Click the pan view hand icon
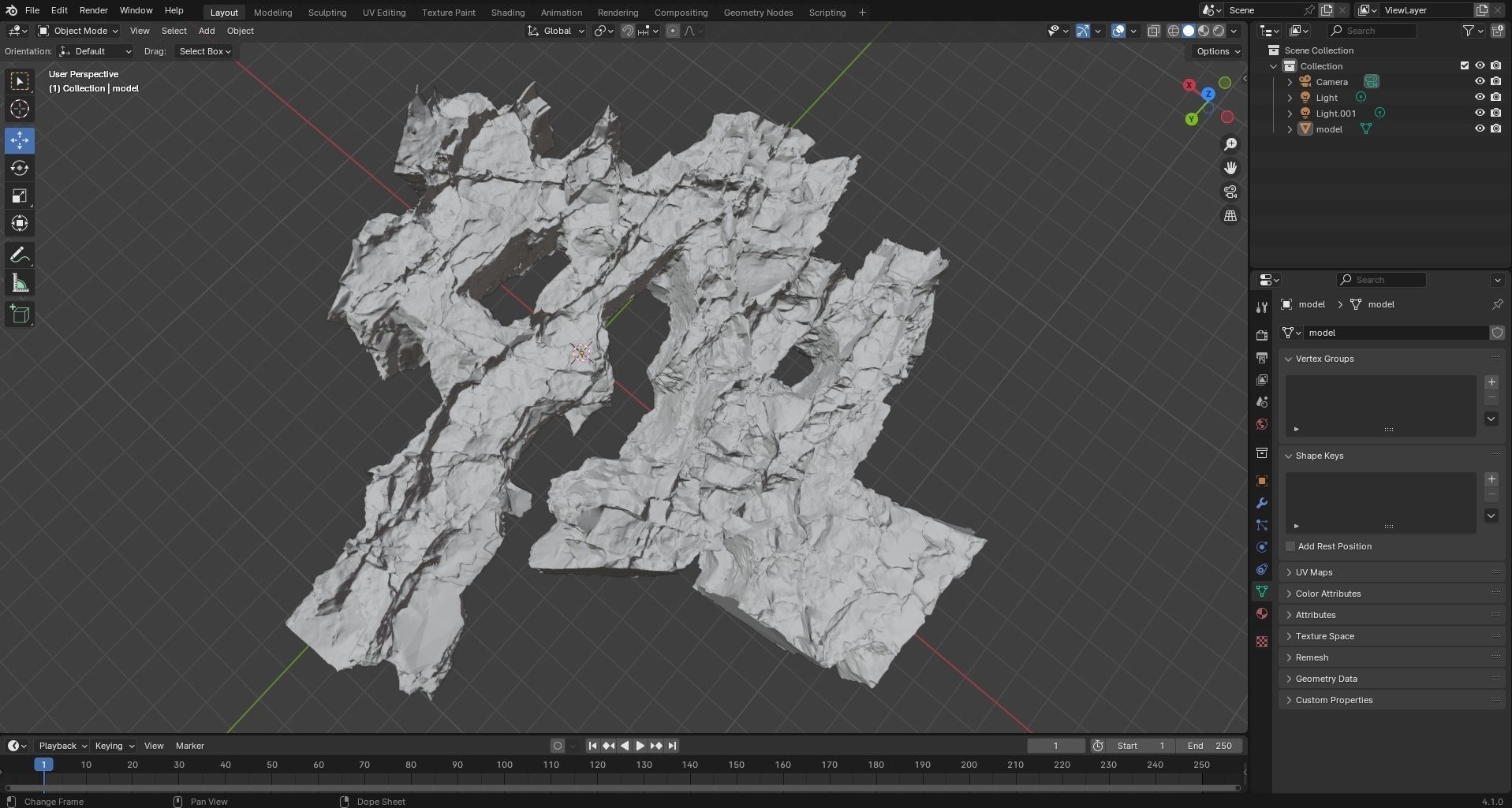The height and width of the screenshot is (808, 1512). (1230, 168)
